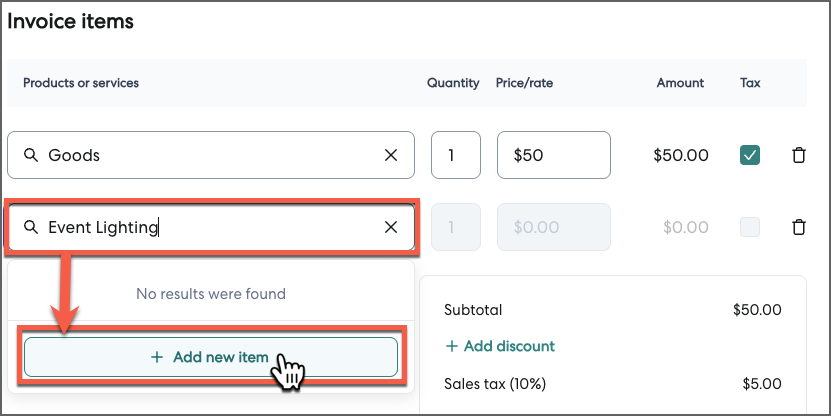Clear the Goods item field
This screenshot has height=416, width=831.
[x=391, y=155]
